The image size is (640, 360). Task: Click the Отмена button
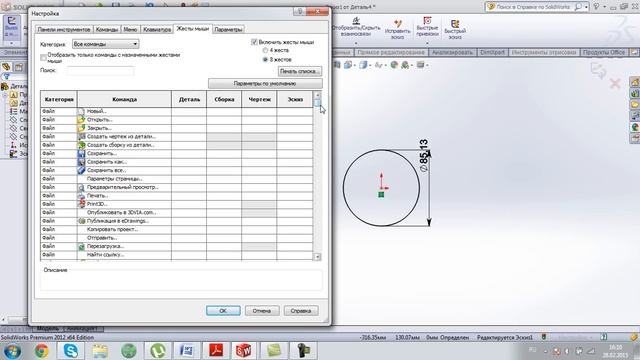[x=262, y=311]
